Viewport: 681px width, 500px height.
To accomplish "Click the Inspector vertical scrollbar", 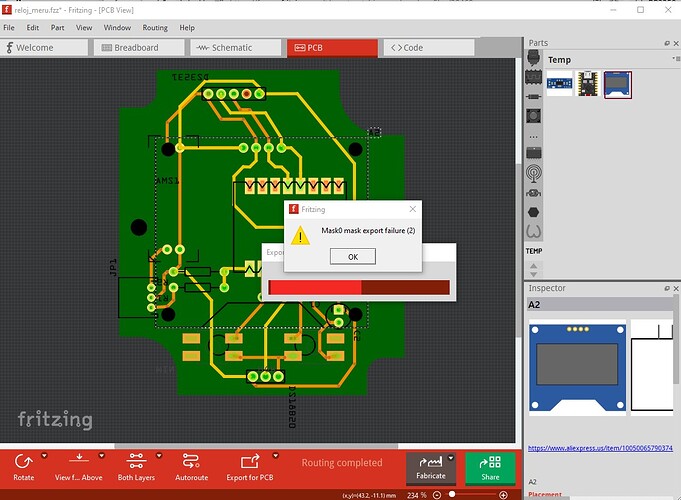I will [x=676, y=339].
